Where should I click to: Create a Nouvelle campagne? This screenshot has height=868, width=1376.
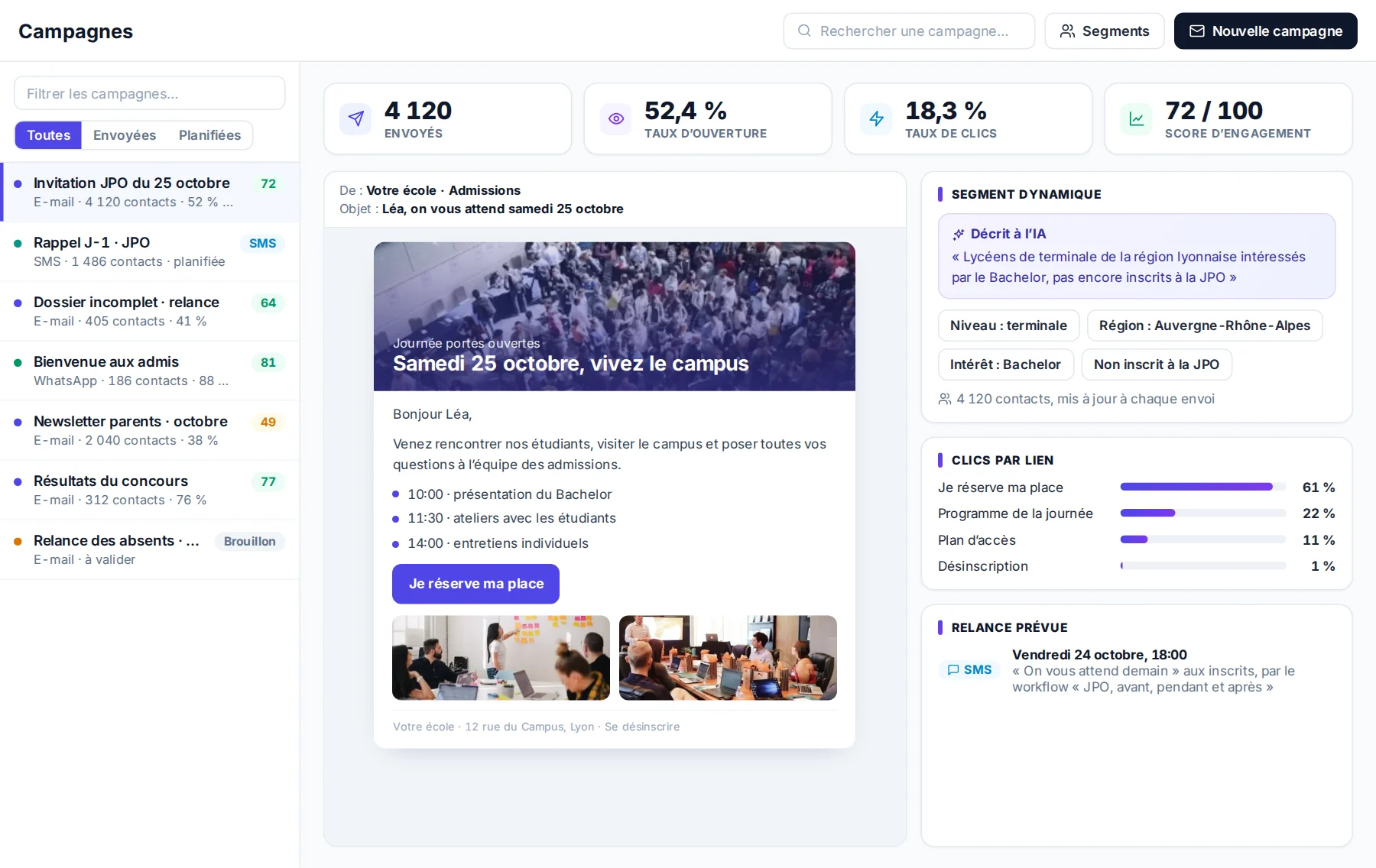click(x=1266, y=31)
